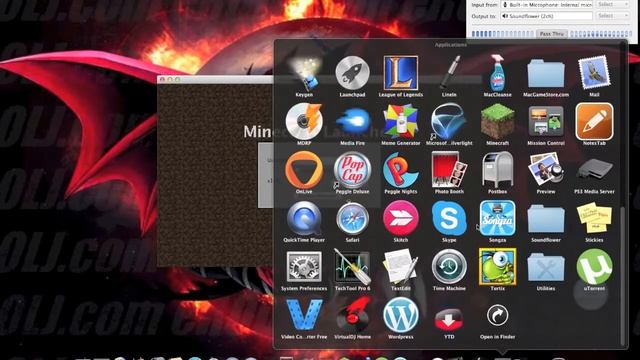Launch MacCleanse spray bottle icon
The width and height of the screenshot is (640, 360).
coord(497,73)
